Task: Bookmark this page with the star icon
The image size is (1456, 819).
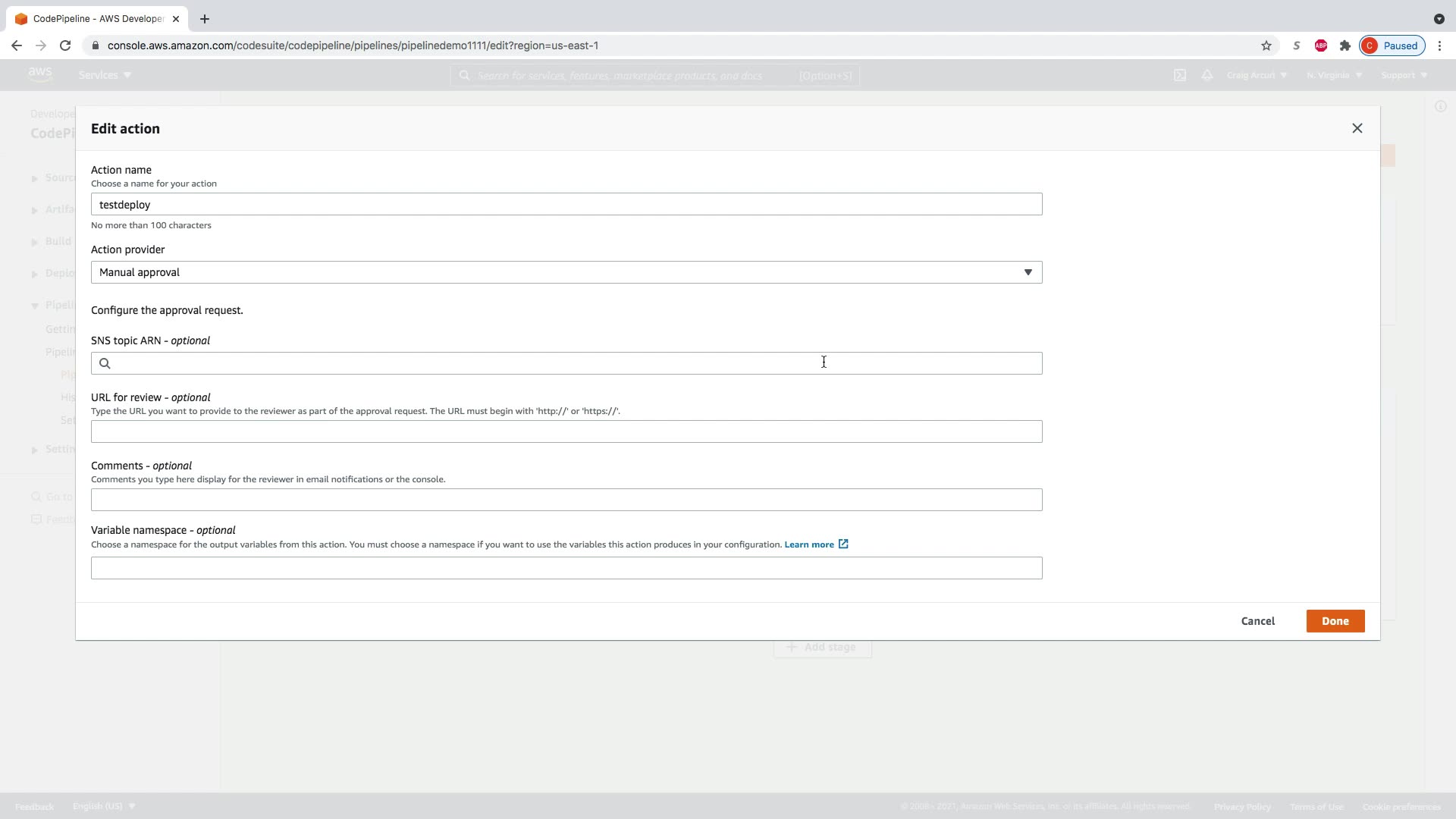Action: coord(1266,45)
